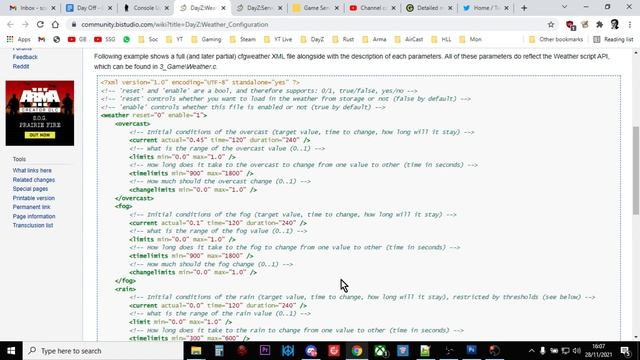Open the Steam bookmarks folder
The width and height of the screenshot is (640, 360).
tap(242, 39)
